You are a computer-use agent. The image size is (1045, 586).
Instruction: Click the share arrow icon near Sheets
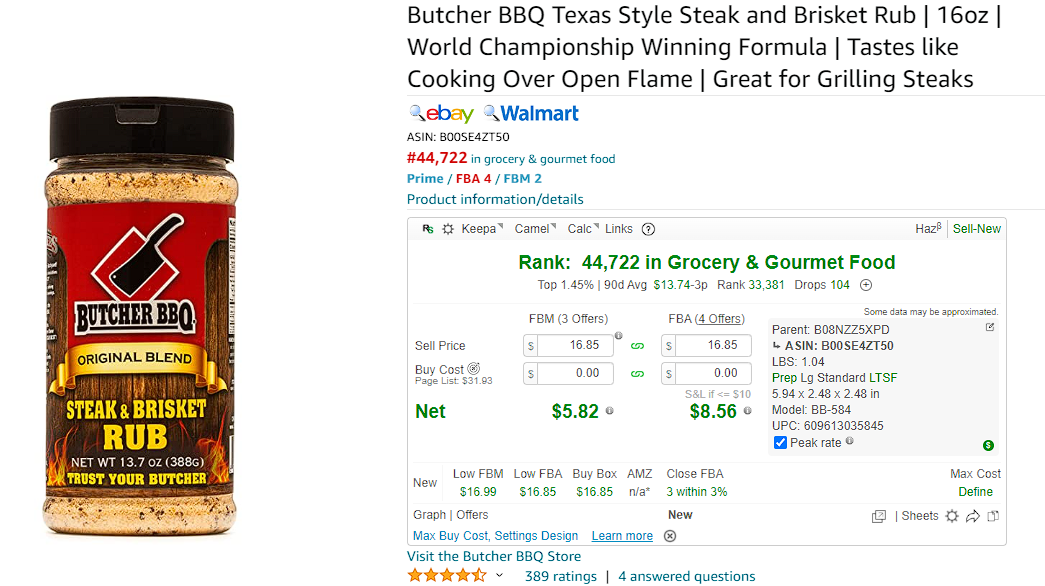973,516
